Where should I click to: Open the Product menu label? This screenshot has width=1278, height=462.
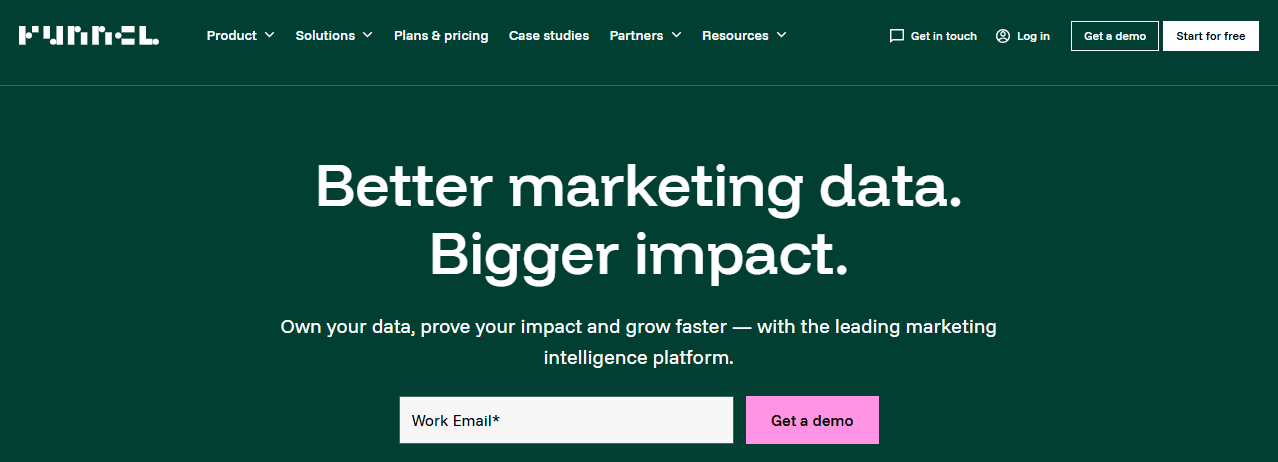point(232,35)
